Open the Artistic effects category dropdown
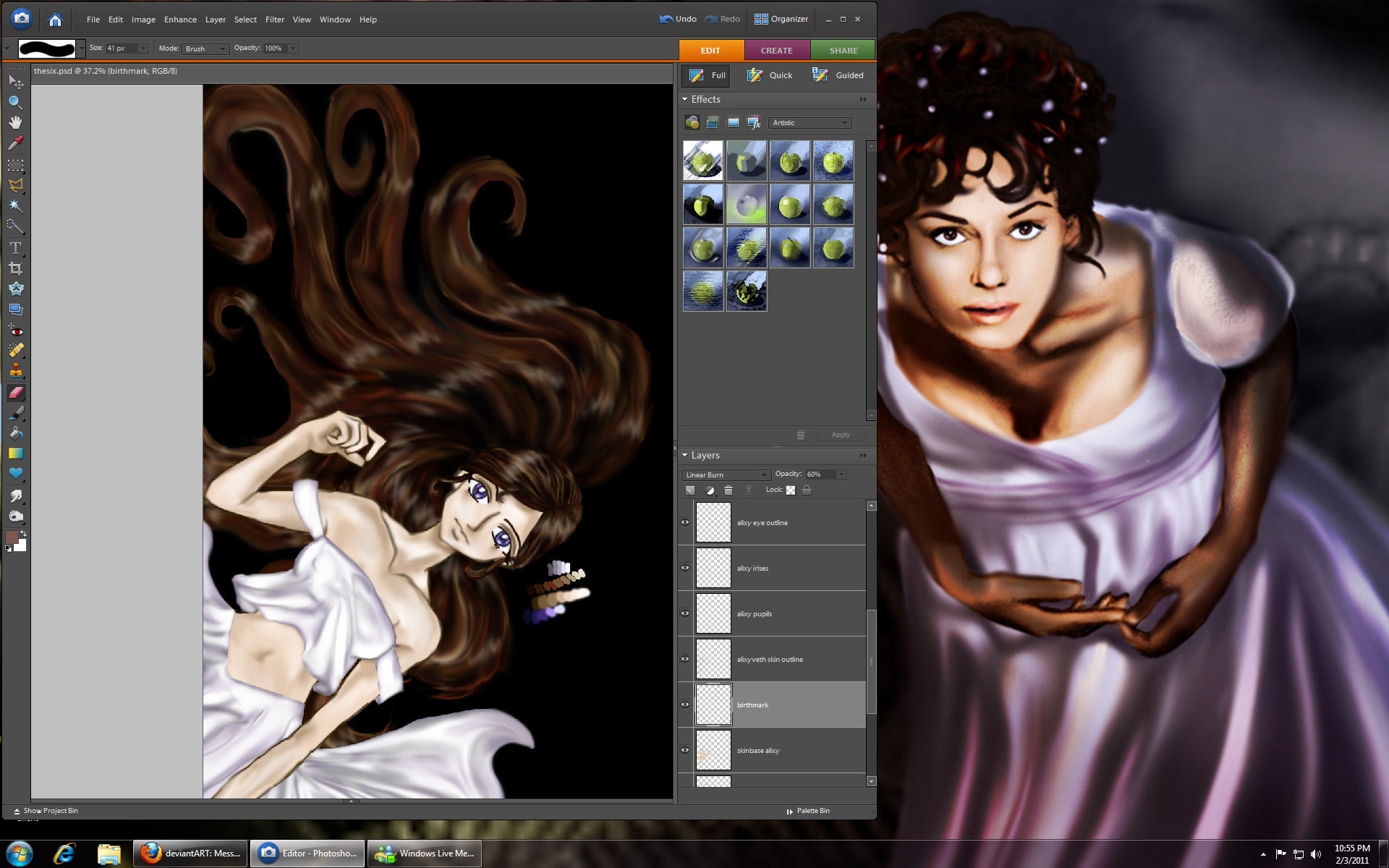 click(x=810, y=123)
